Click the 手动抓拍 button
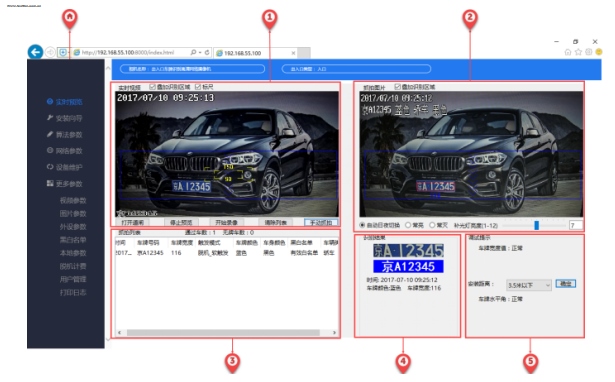The height and width of the screenshot is (382, 615). point(321,222)
